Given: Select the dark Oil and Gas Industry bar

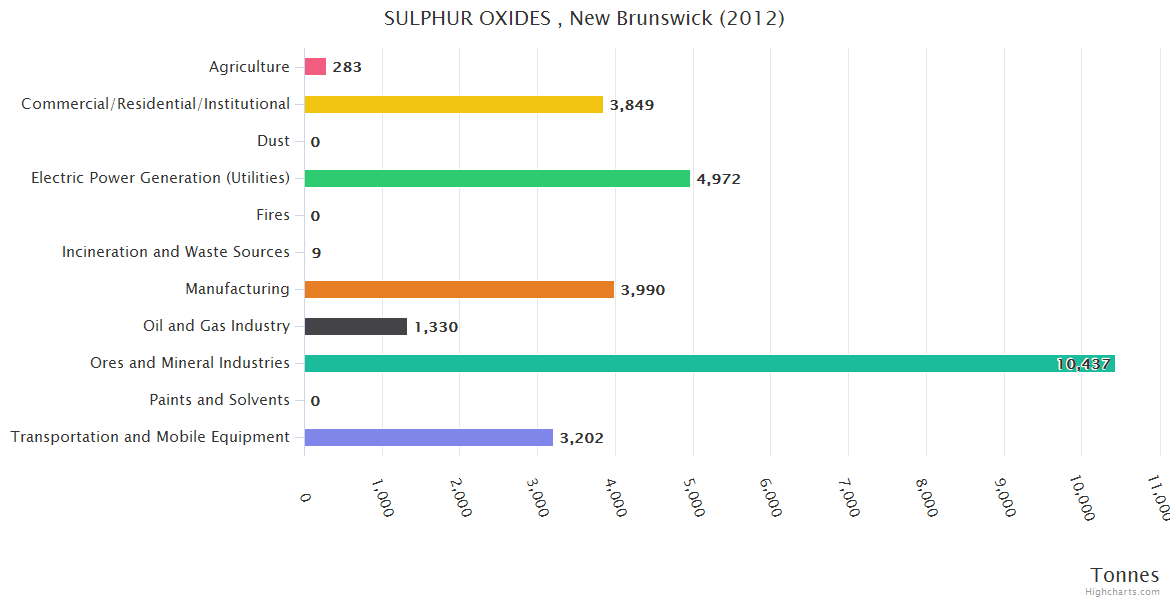Looking at the screenshot, I should coord(355,326).
